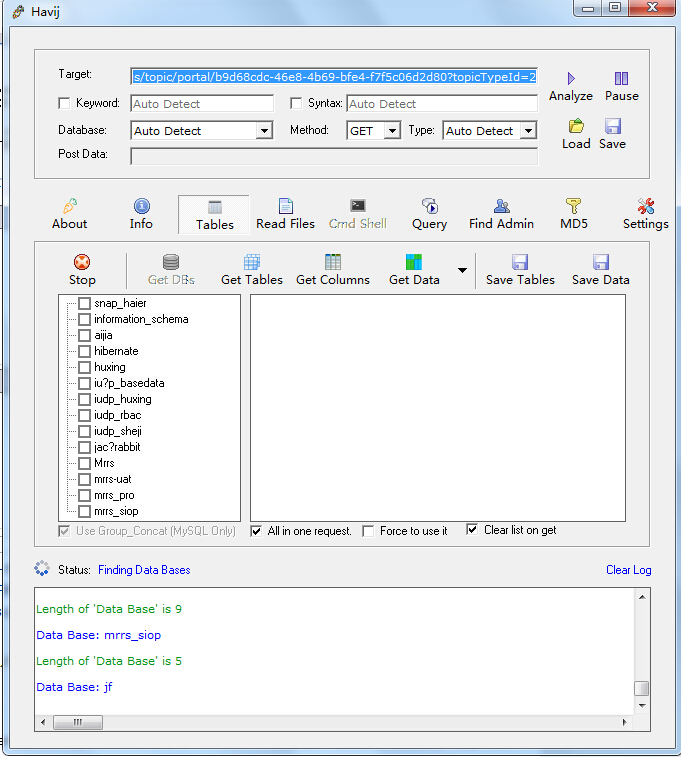Click the Finding Data Bases status text
The image size is (681, 757).
tap(144, 570)
